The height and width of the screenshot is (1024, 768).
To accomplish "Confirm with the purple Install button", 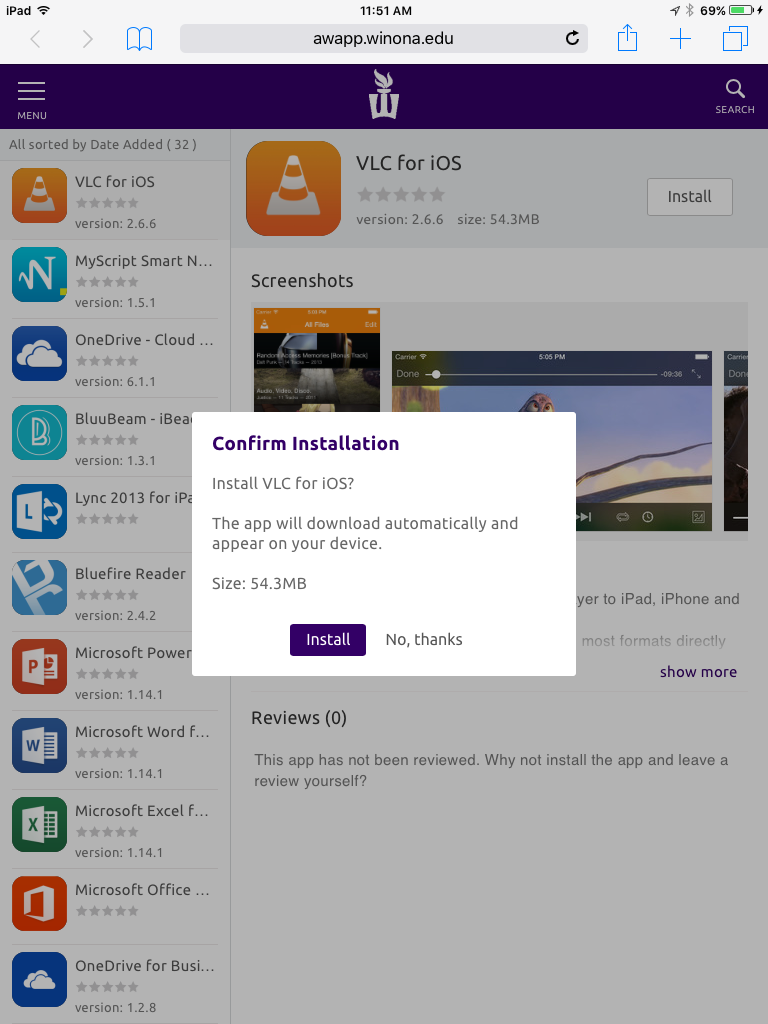I will [x=328, y=640].
